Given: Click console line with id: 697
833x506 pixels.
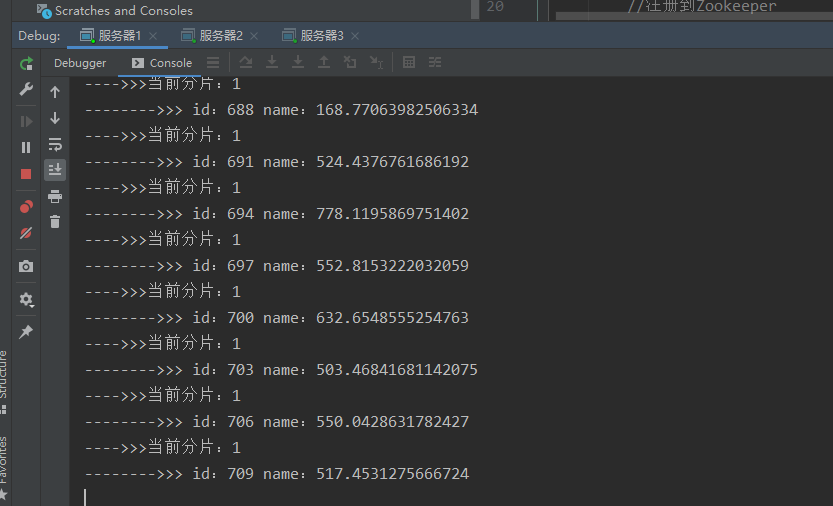Looking at the screenshot, I should coord(277,266).
